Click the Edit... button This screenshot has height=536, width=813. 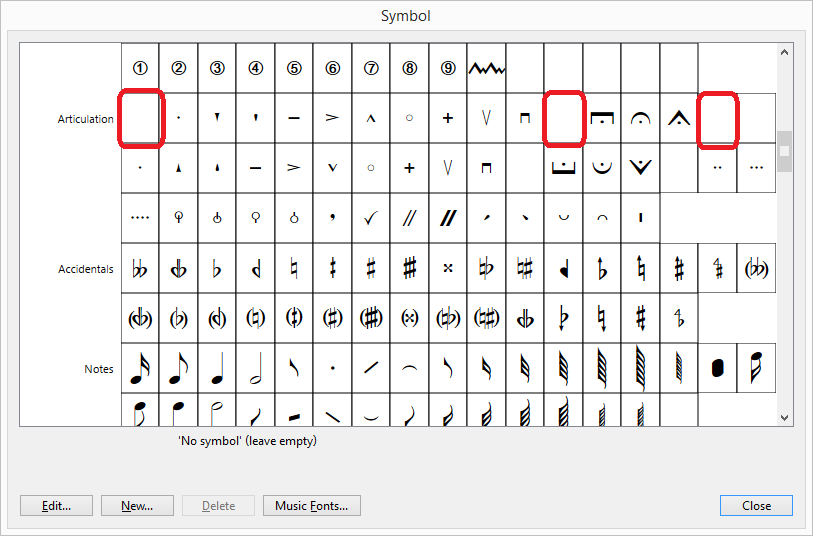(57, 505)
